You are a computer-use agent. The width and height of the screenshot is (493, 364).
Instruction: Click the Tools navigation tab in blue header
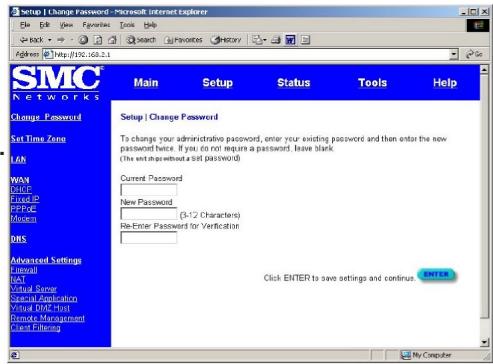(x=372, y=83)
